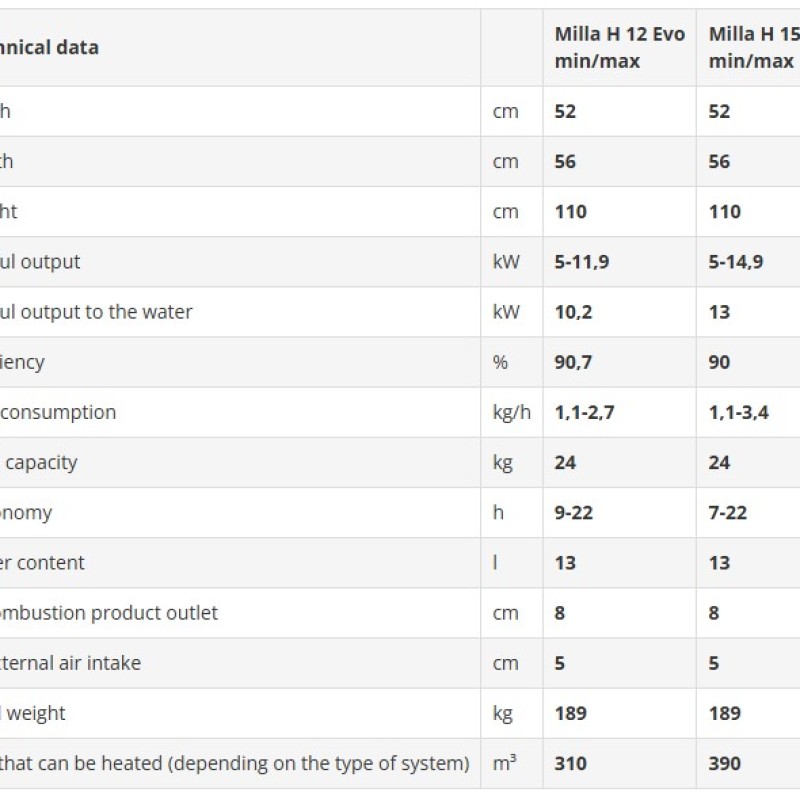Click the 7-22 autonomy value
The width and height of the screenshot is (800, 800).
click(728, 513)
